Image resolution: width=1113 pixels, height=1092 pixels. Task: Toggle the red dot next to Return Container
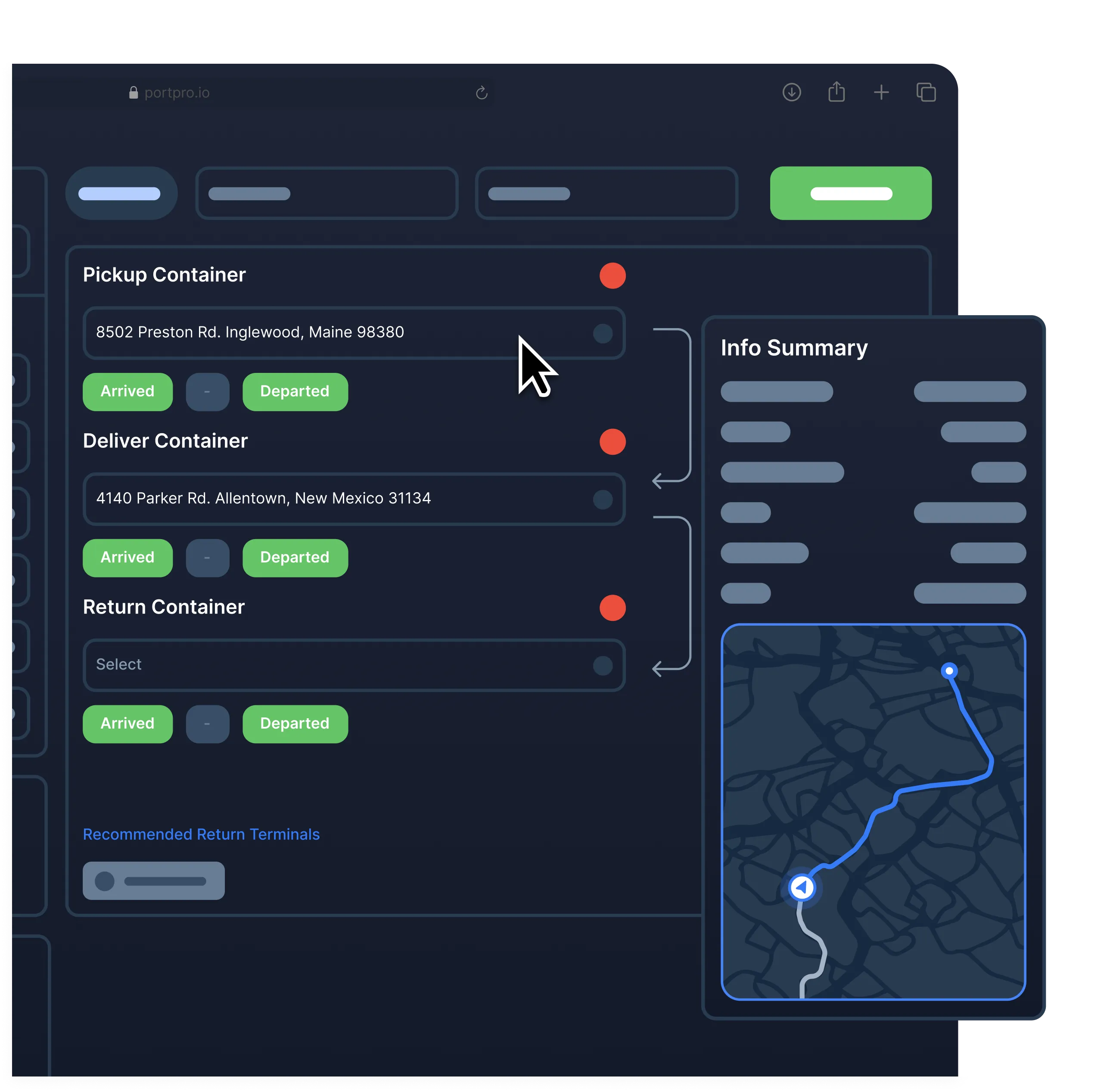coord(612,608)
